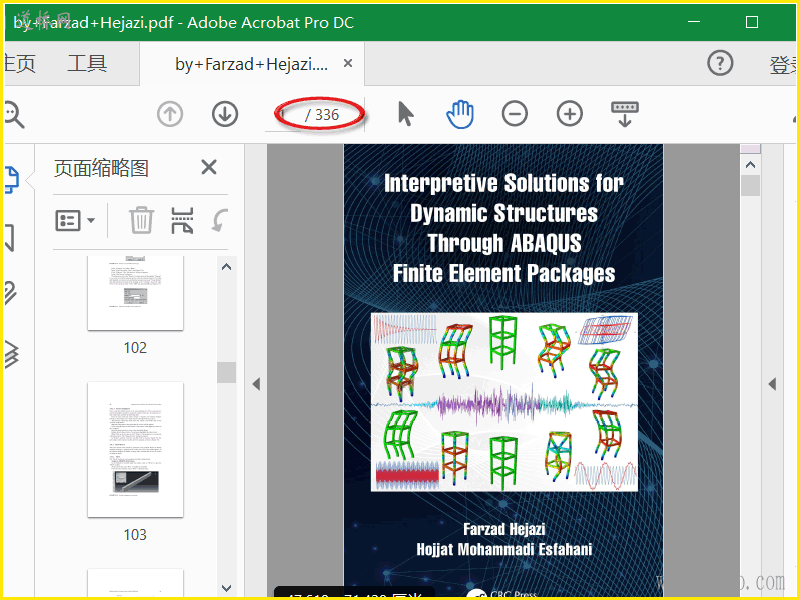Click the page number input field
Viewport: 800px width, 600px height.
coord(285,114)
